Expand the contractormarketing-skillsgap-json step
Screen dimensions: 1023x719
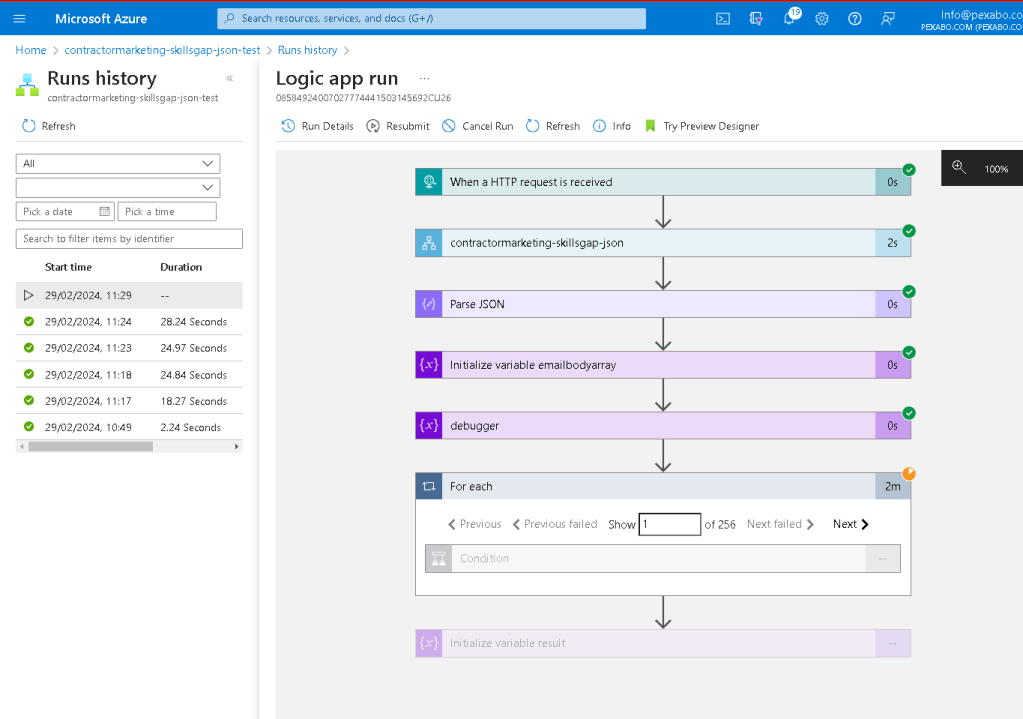(663, 243)
